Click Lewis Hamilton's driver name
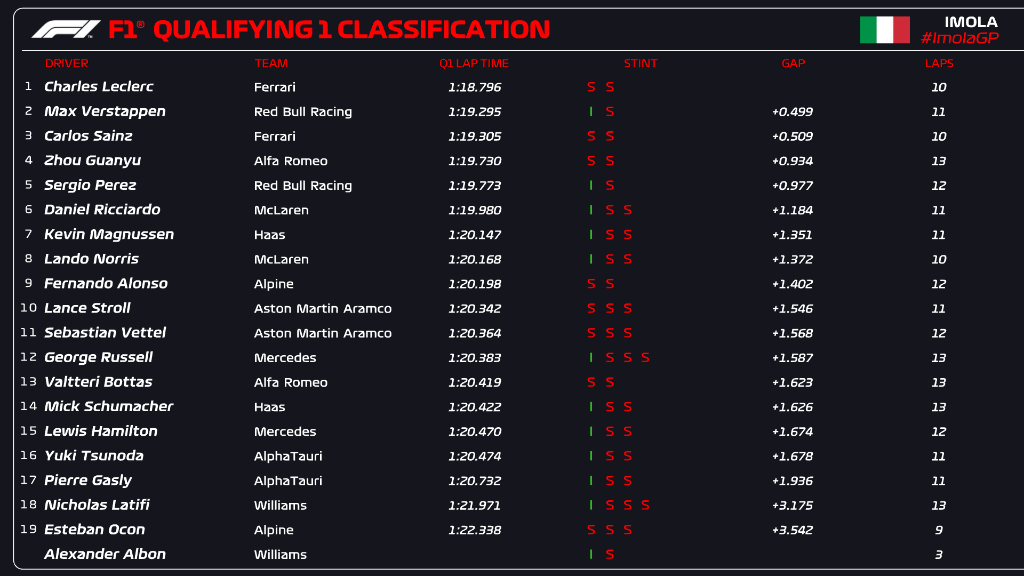The image size is (1024, 576). 101,431
